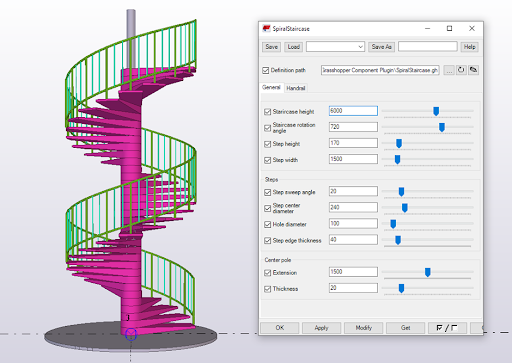The height and width of the screenshot is (363, 512).
Task: Click the browse definition path ellipsis button
Action: (449, 70)
